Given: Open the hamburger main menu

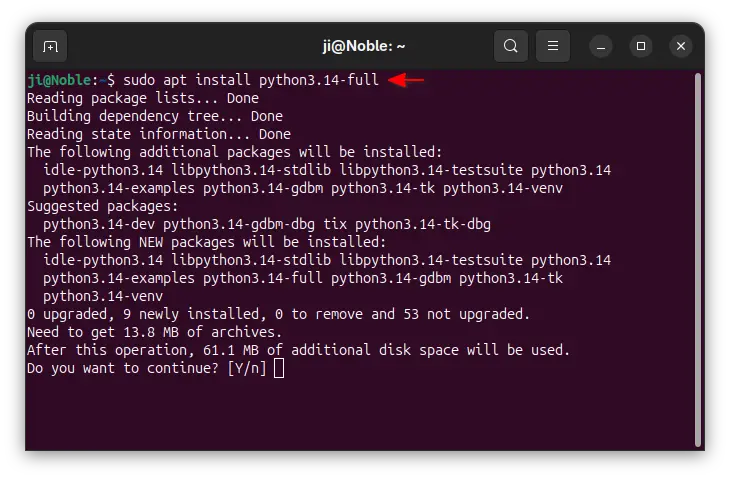Looking at the screenshot, I should click(553, 46).
